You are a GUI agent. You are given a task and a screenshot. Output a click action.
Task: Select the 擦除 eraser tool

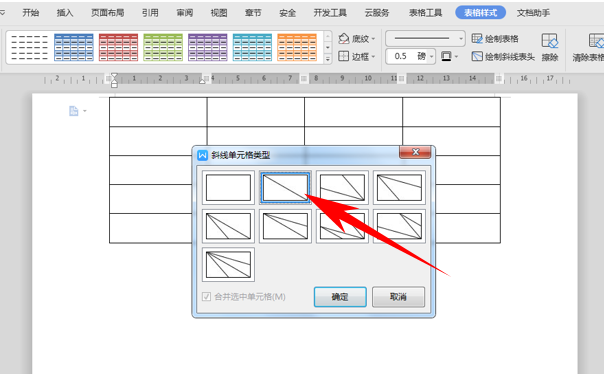pos(550,47)
